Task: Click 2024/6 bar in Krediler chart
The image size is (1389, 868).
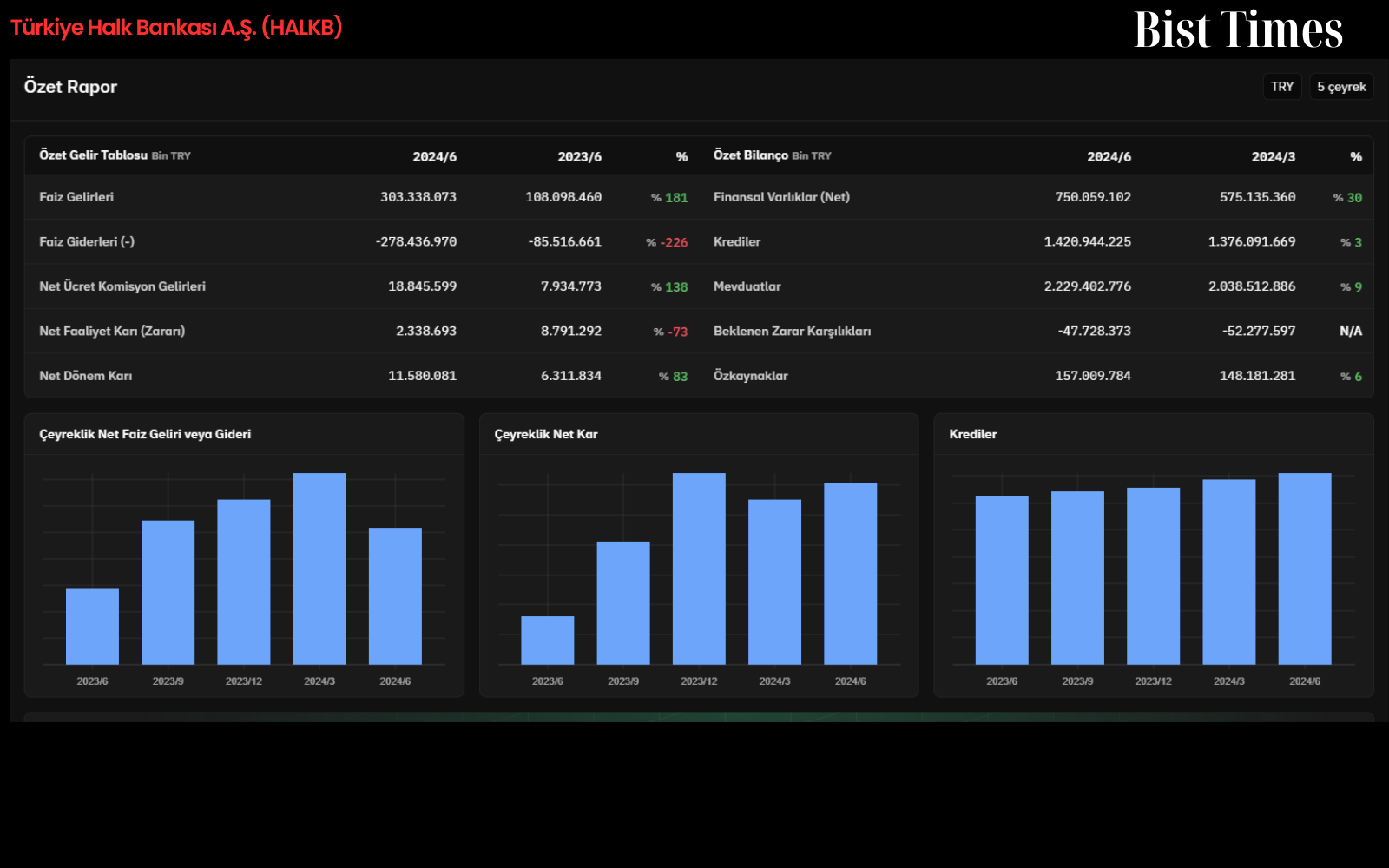Action: 1305,569
